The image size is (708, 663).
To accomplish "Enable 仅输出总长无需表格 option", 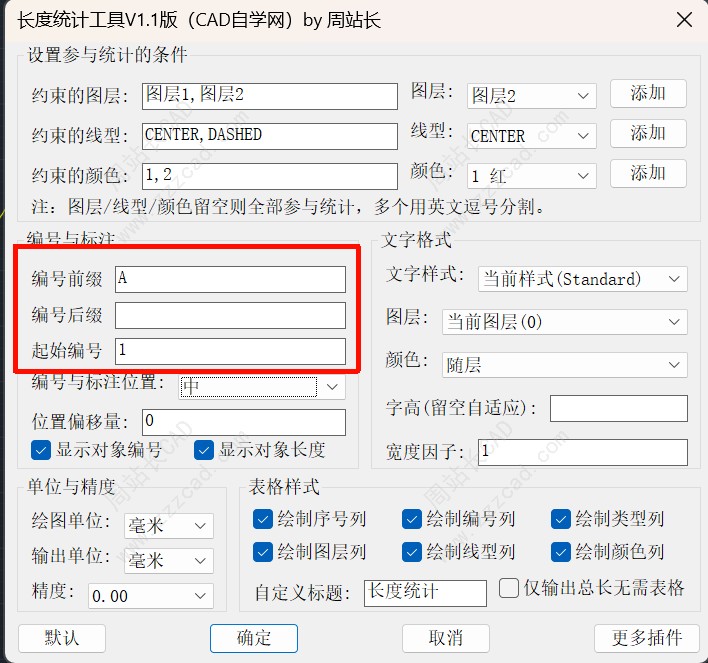I will tap(508, 587).
